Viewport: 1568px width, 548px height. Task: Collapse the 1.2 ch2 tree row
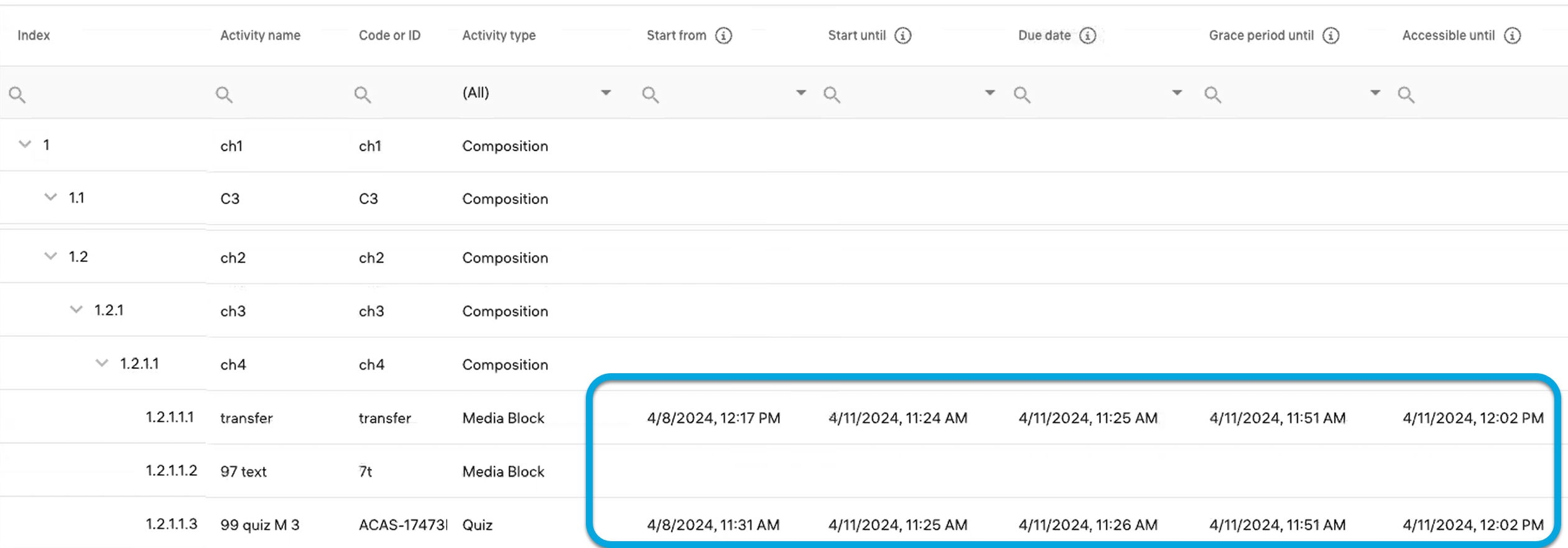point(50,256)
